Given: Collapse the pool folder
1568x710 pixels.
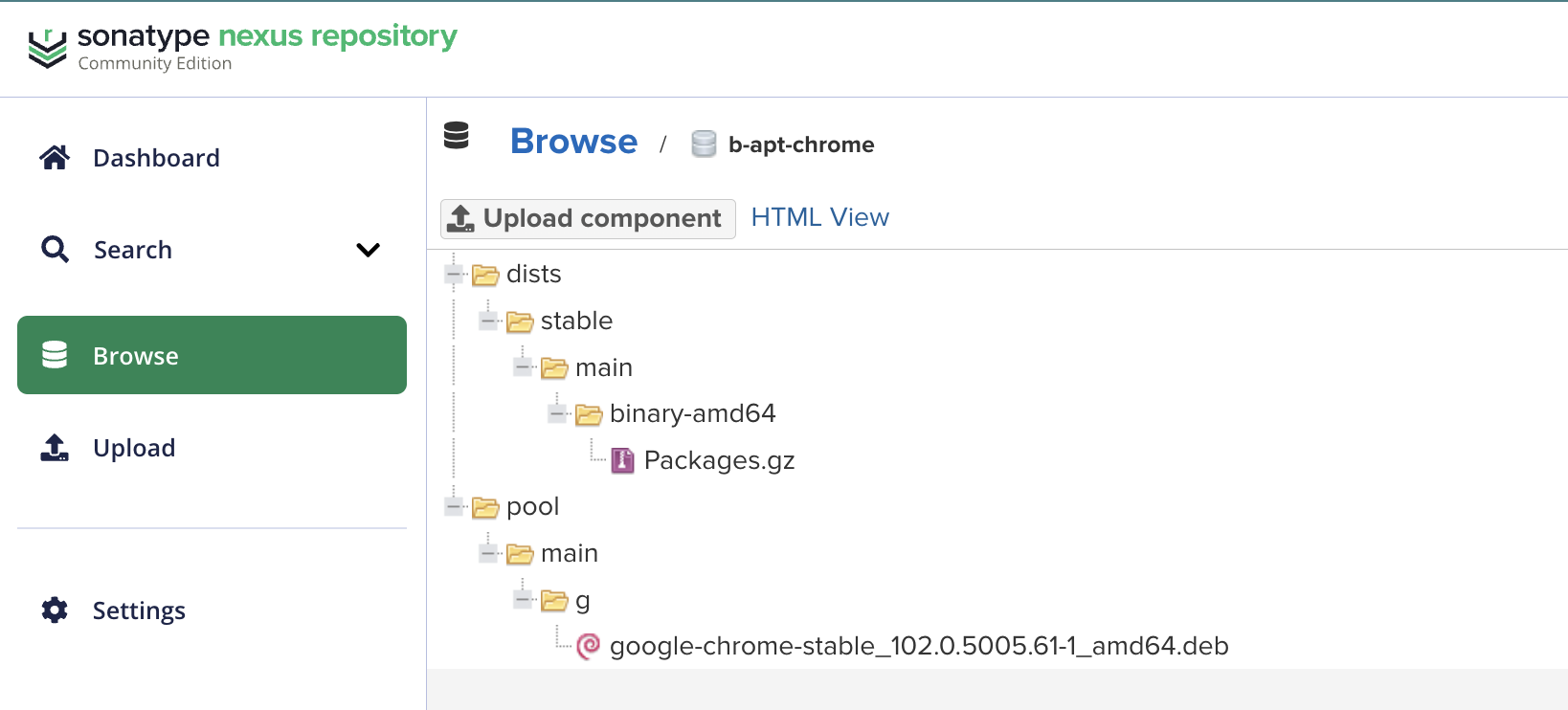Looking at the screenshot, I should 454,506.
